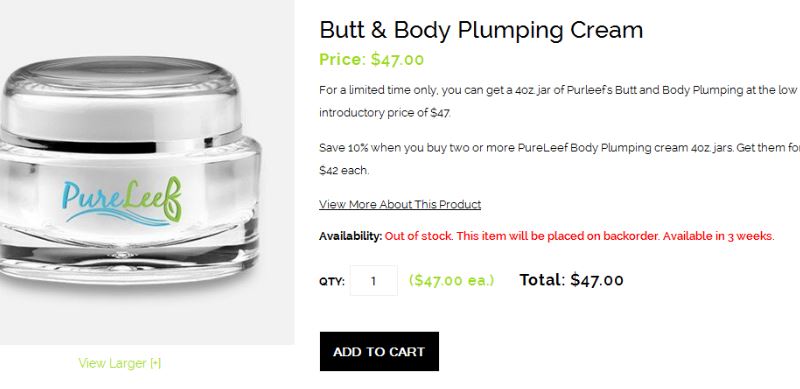
Task: Click the plus symbol beside View Larger
Action: click(155, 363)
